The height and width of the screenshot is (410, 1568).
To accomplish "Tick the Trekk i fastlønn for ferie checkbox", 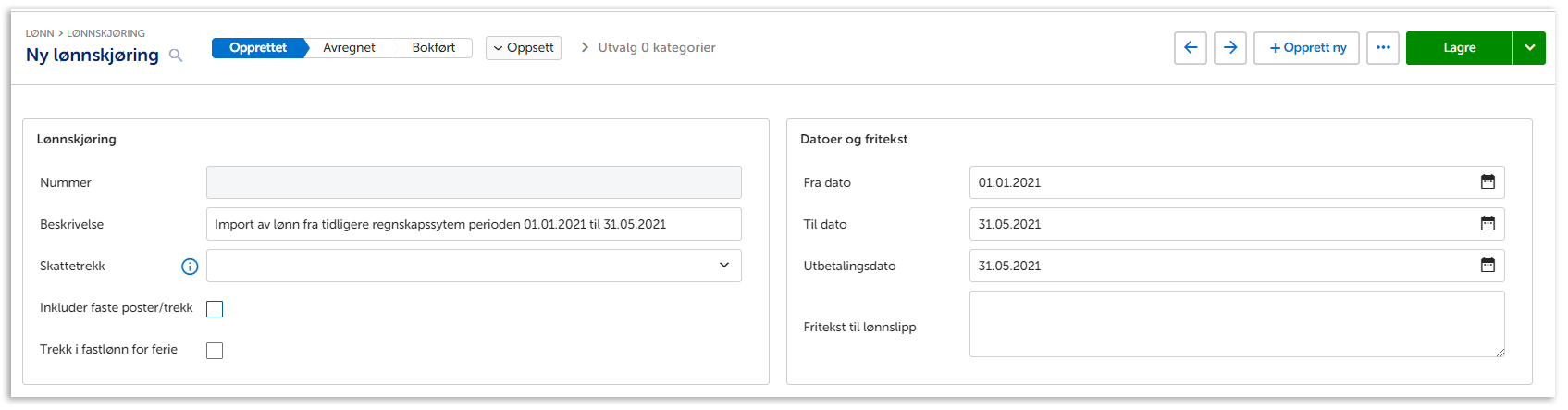I will click(215, 351).
